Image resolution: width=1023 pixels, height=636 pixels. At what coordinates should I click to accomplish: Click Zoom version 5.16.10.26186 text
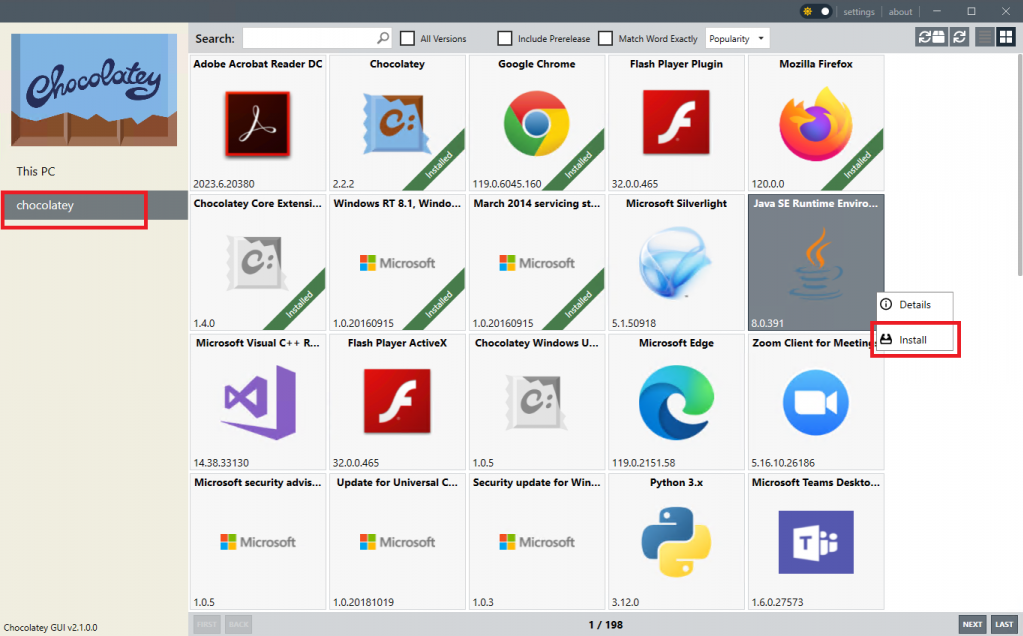[783, 462]
